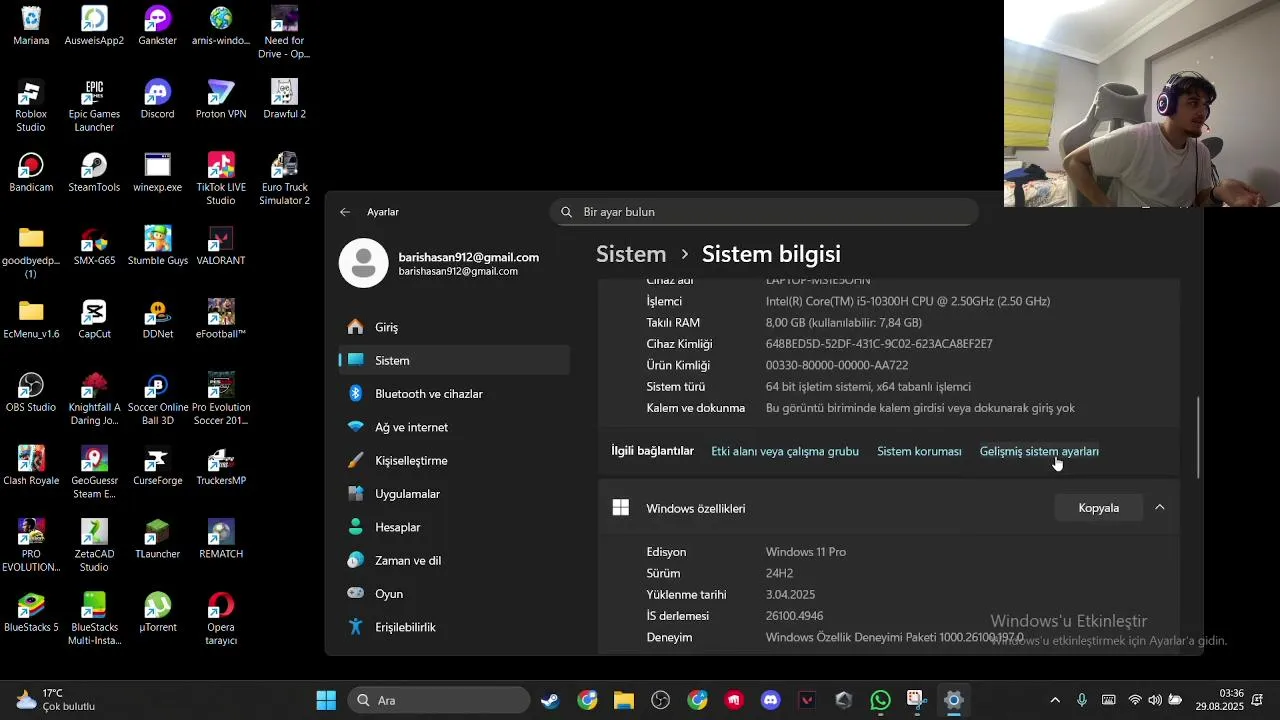Image resolution: width=1280 pixels, height=720 pixels.
Task: Open VALORANT desktop shortcut
Action: pos(221,246)
